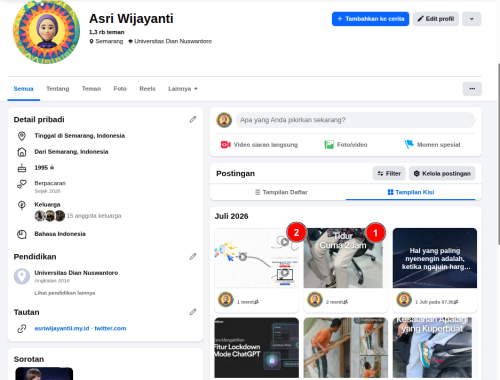Click location pin icon beside Tinggal di Semarang
The height and width of the screenshot is (380, 500).
click(22, 136)
